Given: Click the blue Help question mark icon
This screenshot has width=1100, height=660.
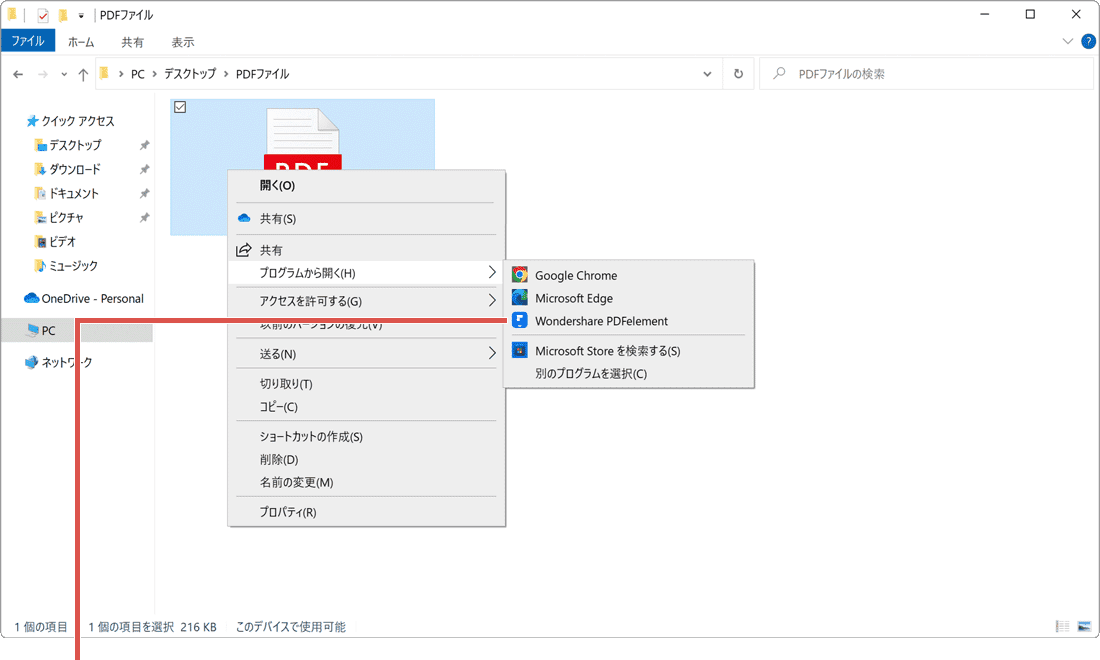Looking at the screenshot, I should click(1088, 41).
